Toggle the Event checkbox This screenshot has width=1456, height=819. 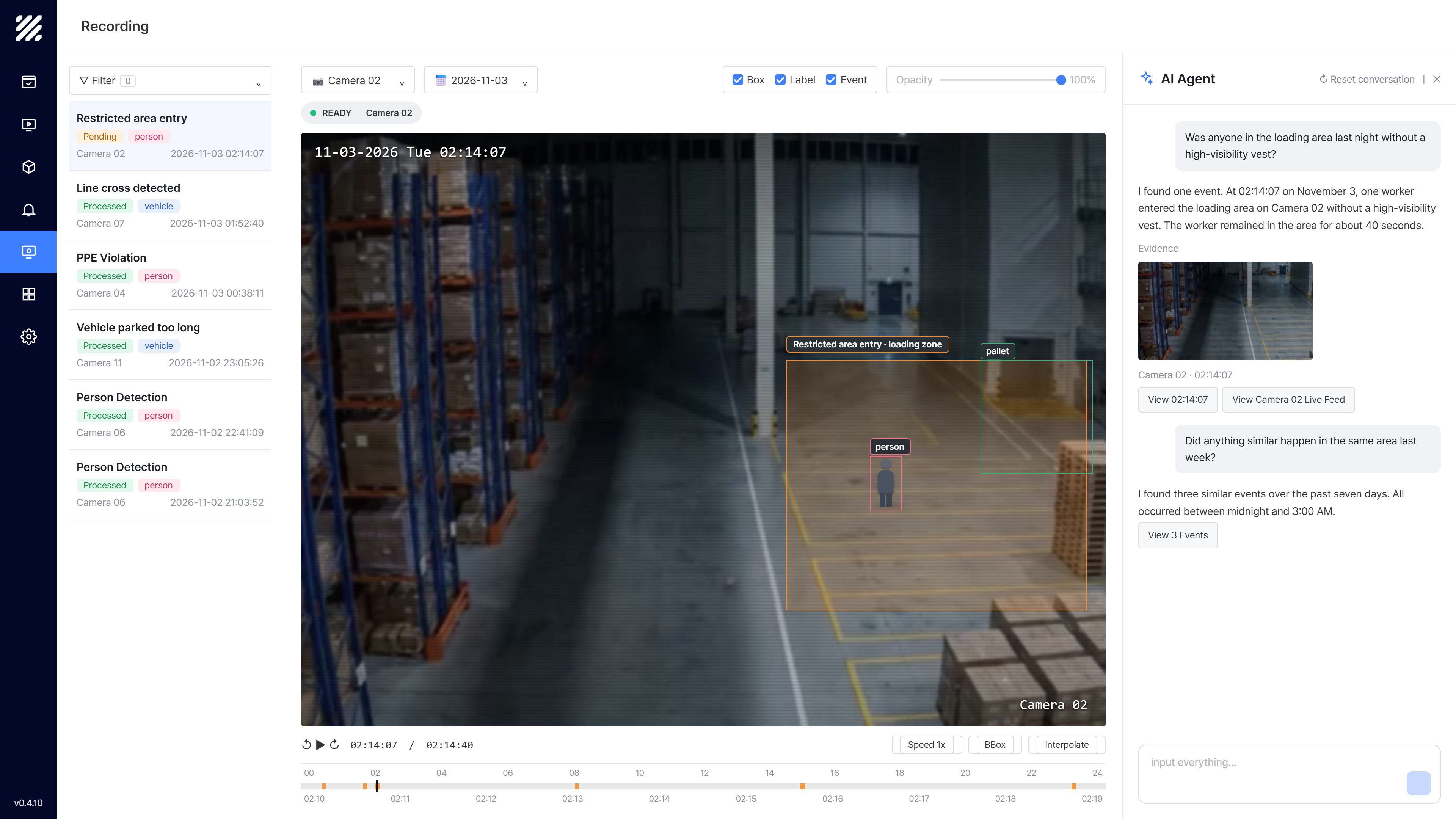(831, 80)
